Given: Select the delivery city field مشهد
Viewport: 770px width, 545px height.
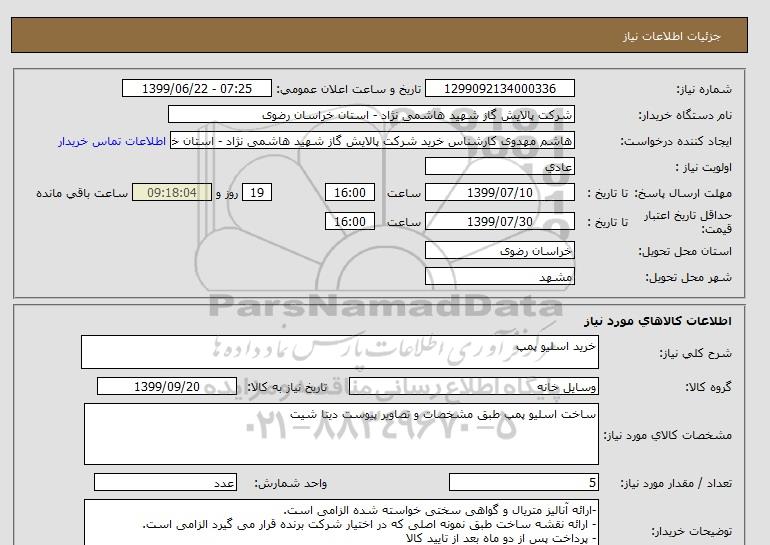Looking at the screenshot, I should pos(499,276).
